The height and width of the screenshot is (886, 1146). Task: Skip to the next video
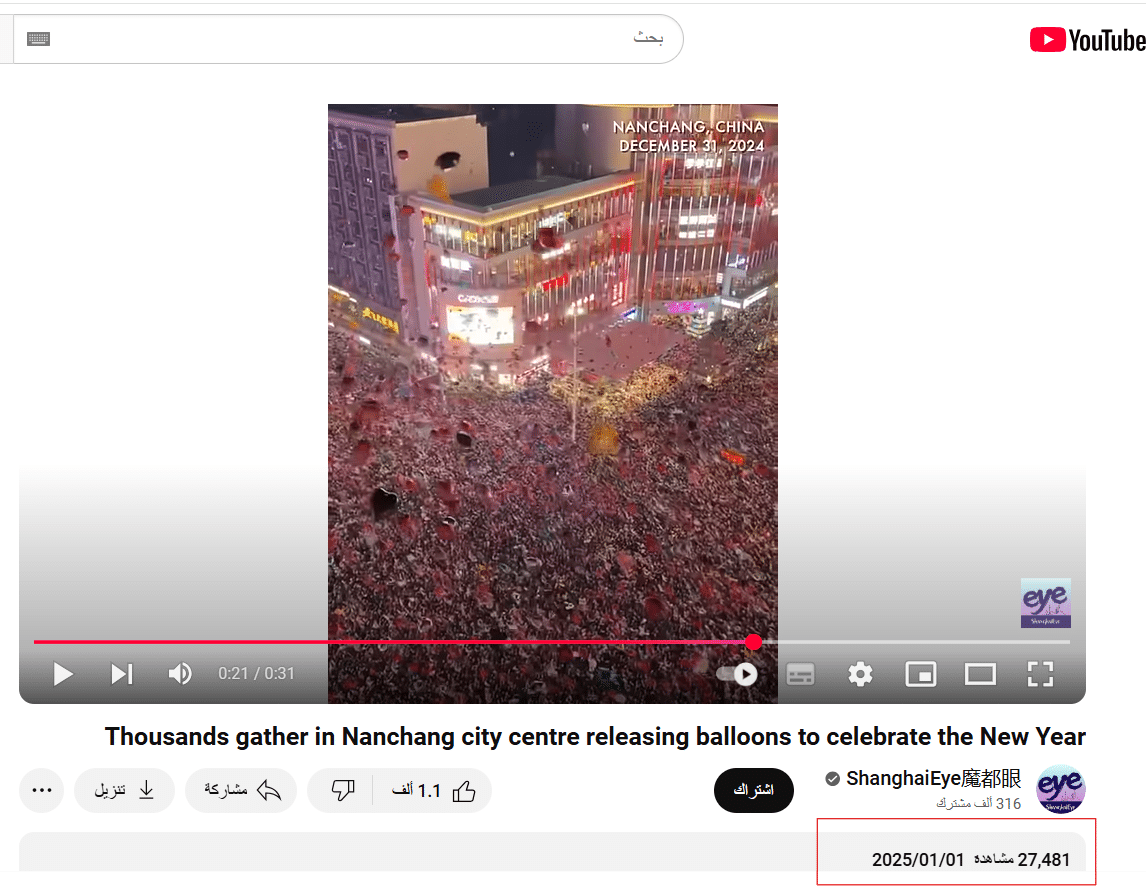pyautogui.click(x=121, y=674)
